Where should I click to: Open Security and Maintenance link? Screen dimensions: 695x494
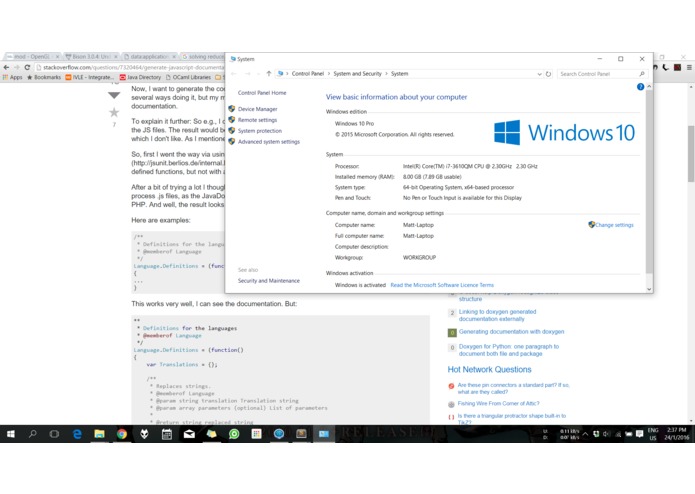269,280
